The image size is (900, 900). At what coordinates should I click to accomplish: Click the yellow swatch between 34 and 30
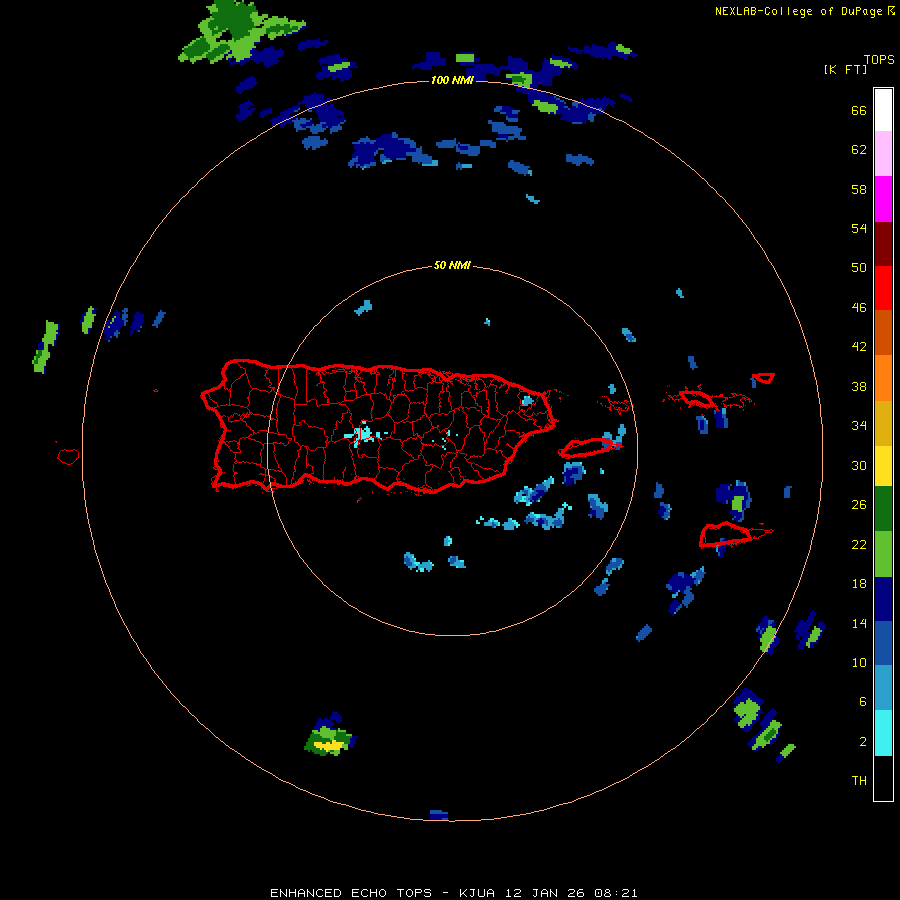point(883,465)
